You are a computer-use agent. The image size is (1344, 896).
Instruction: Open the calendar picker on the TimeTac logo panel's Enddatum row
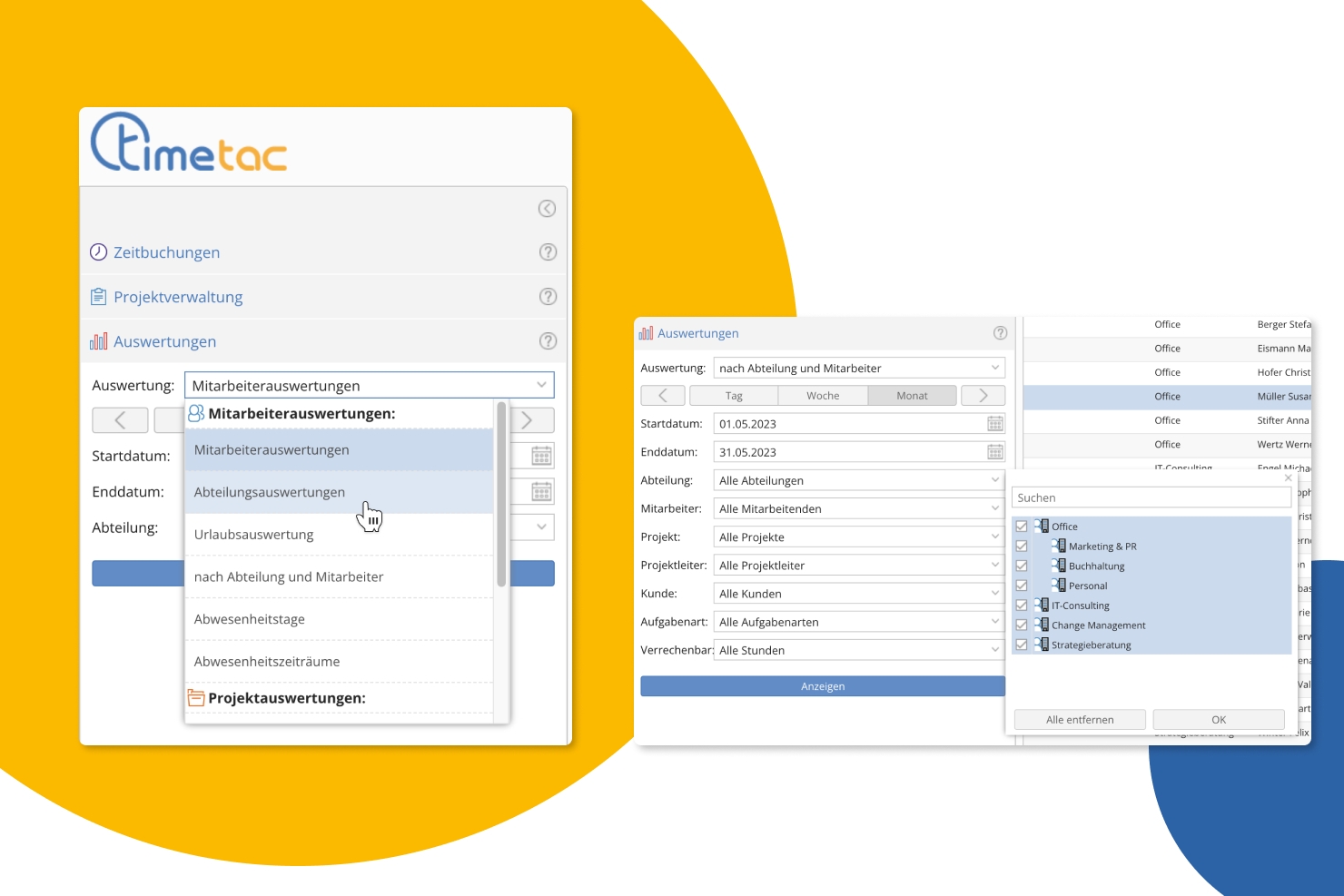pos(541,492)
